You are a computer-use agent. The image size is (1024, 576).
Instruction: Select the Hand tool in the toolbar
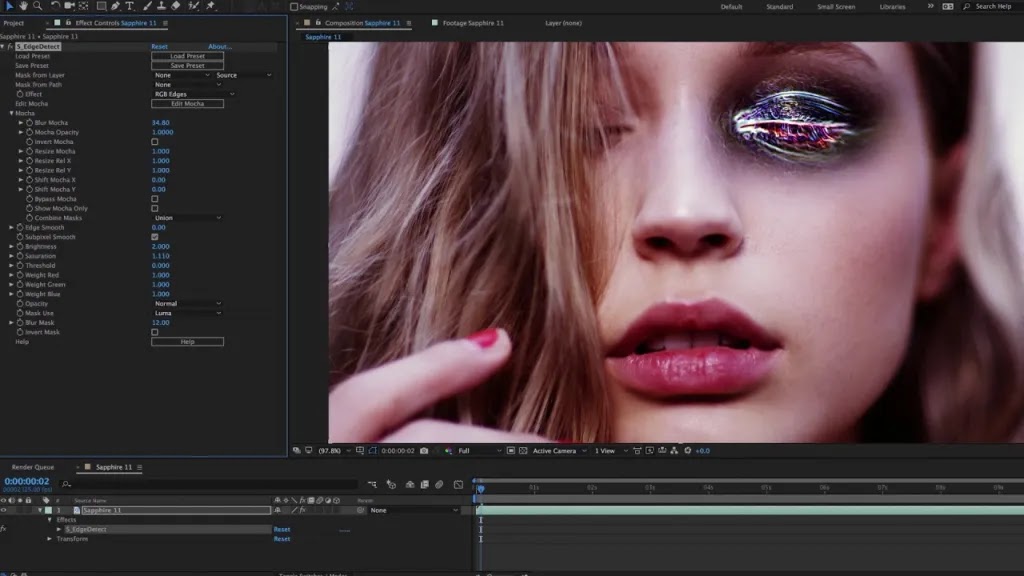[23, 6]
